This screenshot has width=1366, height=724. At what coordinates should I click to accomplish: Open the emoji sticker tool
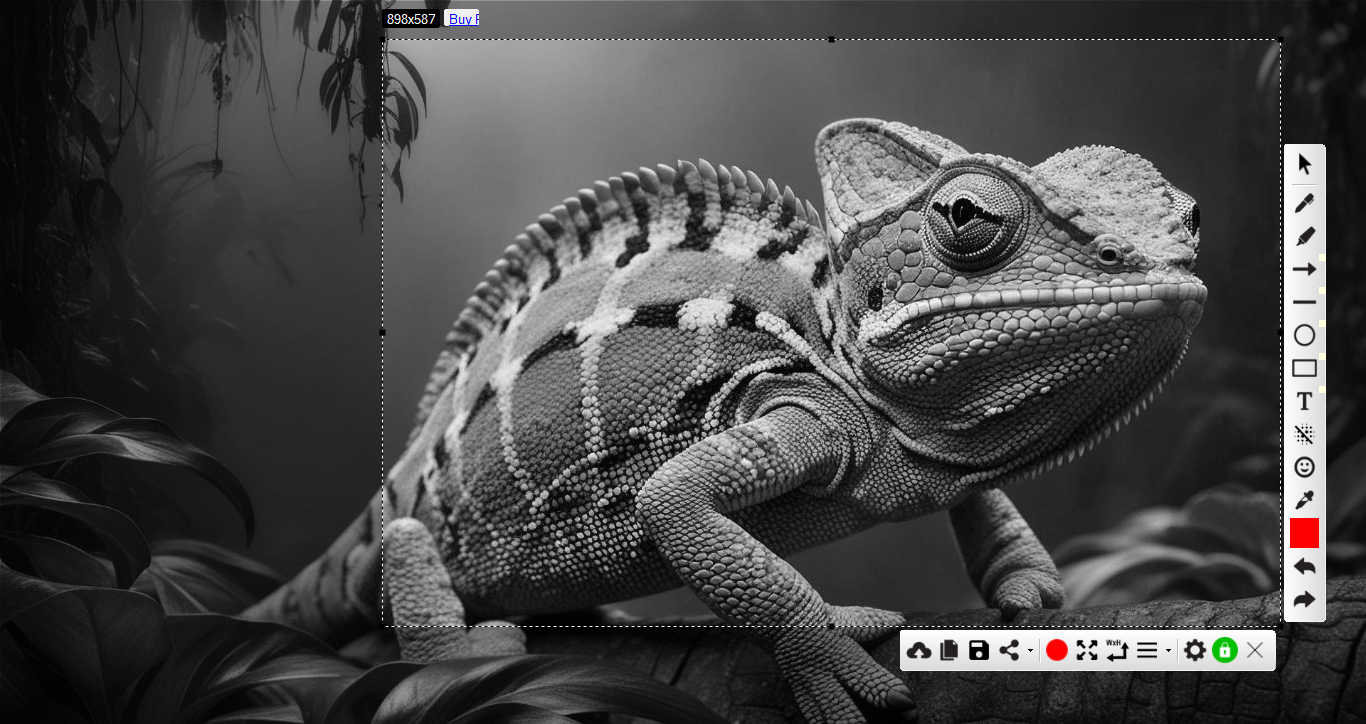point(1304,467)
